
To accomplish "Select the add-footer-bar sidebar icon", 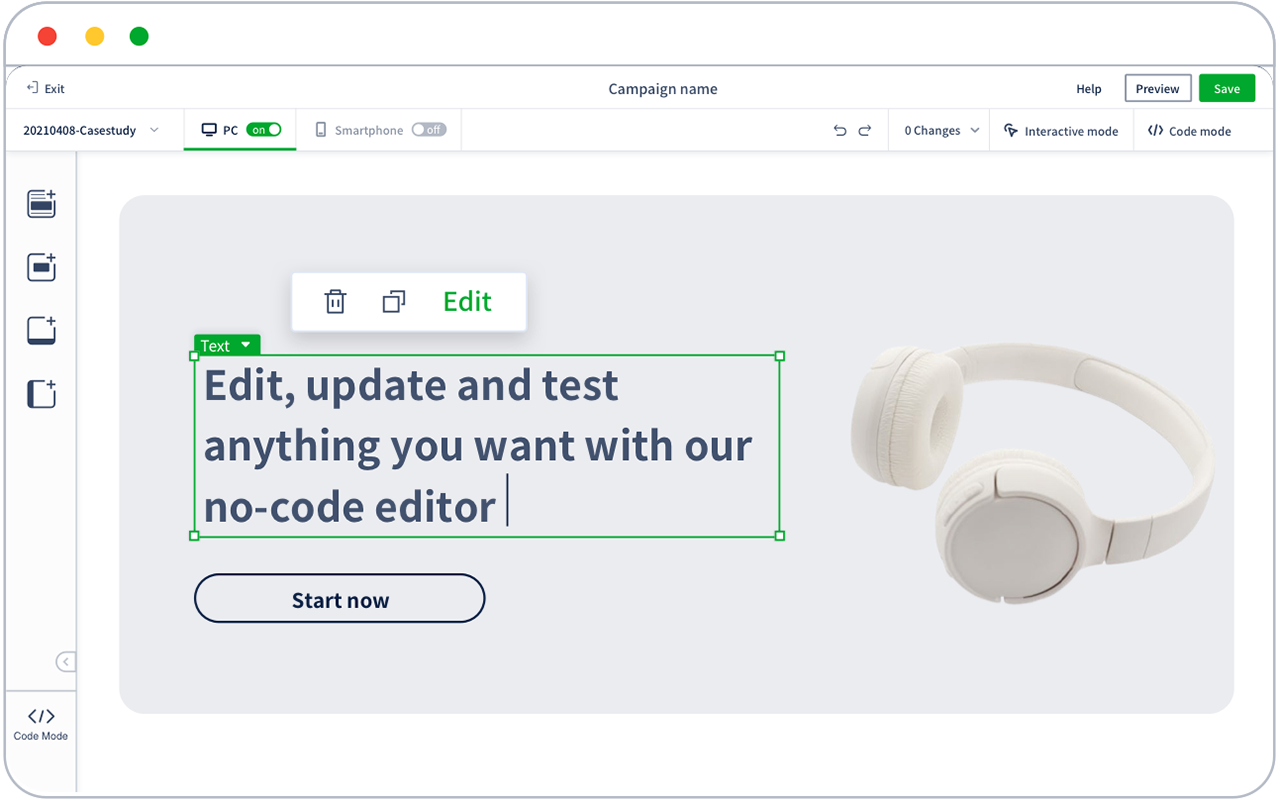I will (x=41, y=331).
